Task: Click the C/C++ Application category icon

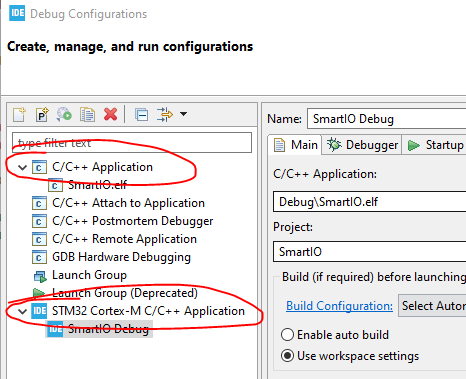Action: click(x=39, y=167)
